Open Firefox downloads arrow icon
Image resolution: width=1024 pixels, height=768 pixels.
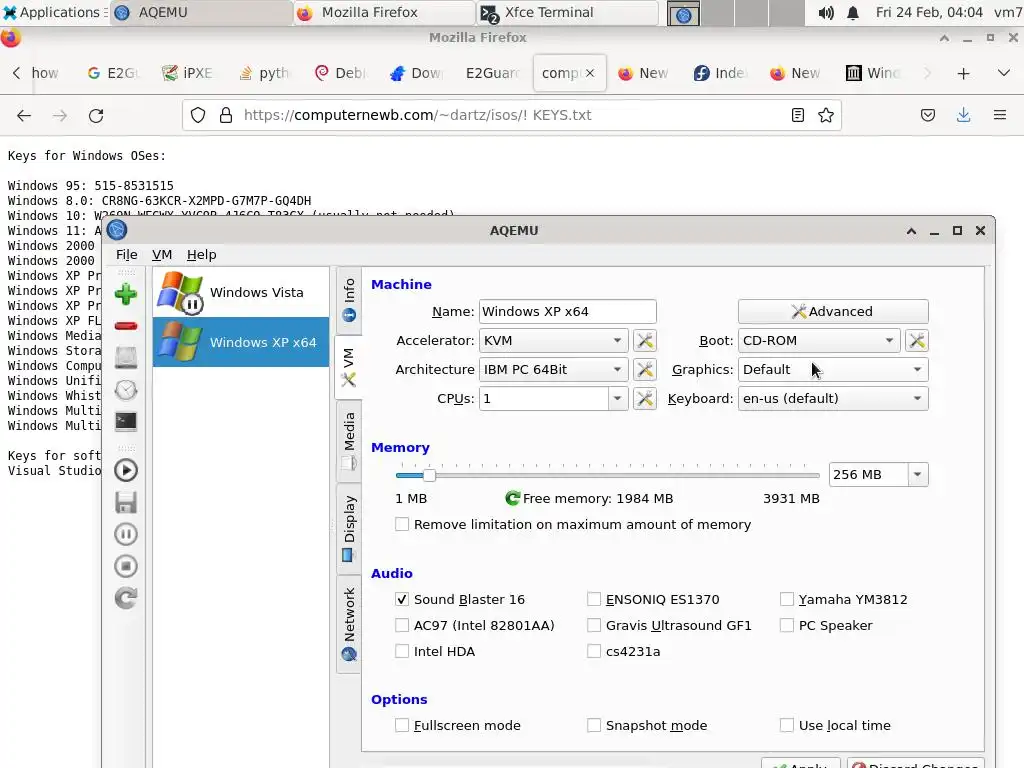tap(963, 116)
